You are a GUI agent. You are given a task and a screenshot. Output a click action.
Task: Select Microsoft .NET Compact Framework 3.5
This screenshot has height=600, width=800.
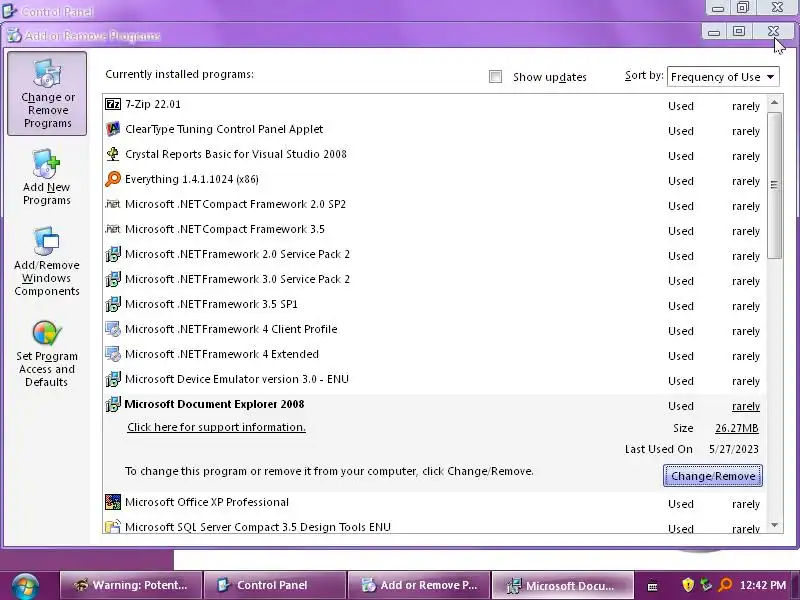[x=434, y=230]
